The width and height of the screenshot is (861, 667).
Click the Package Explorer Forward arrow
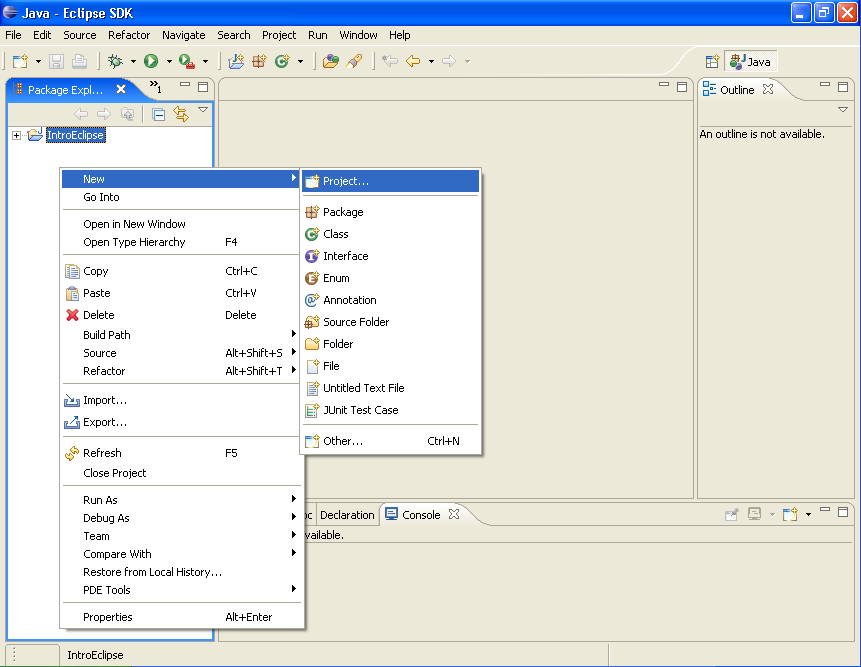point(104,114)
